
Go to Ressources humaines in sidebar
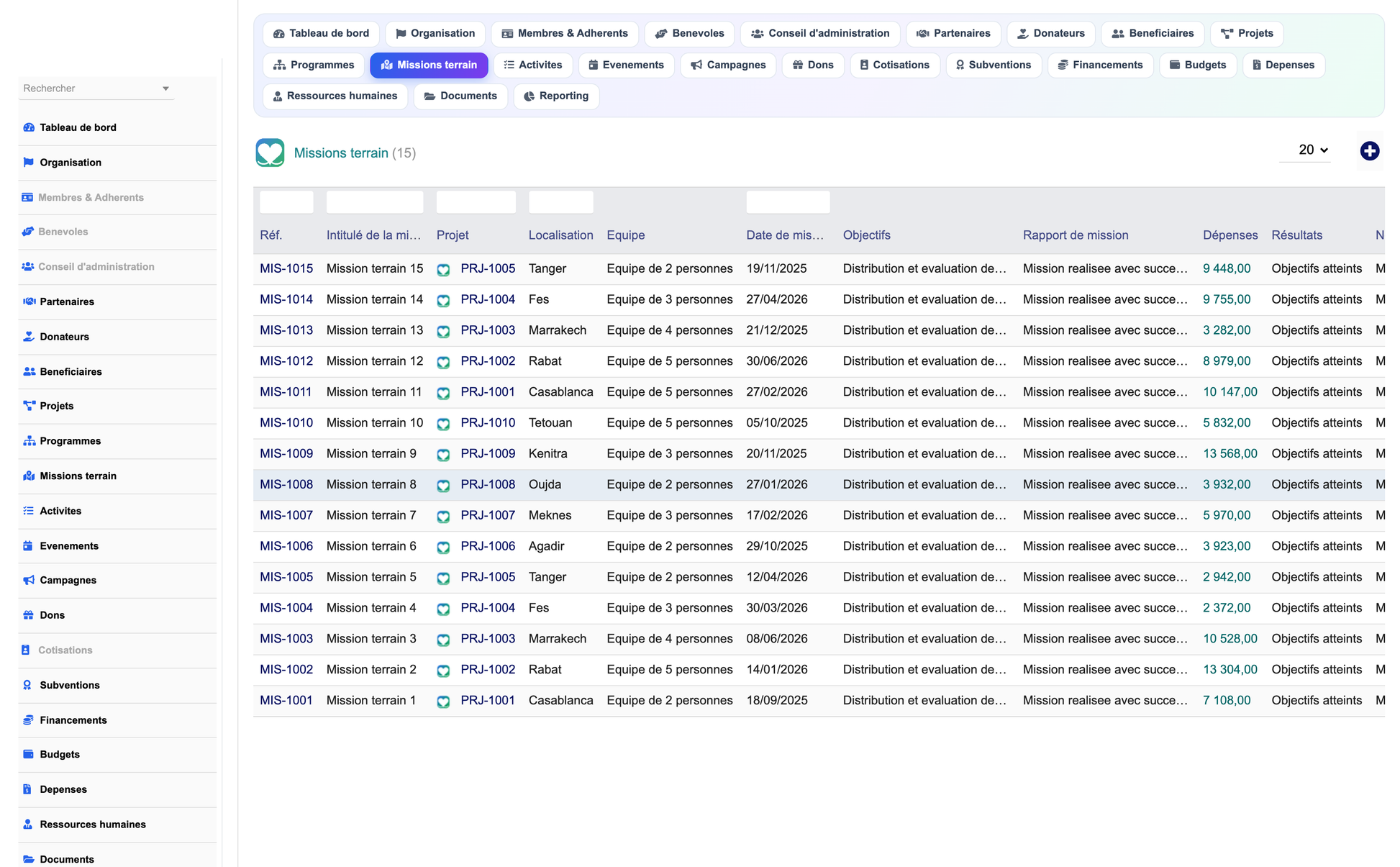point(93,825)
